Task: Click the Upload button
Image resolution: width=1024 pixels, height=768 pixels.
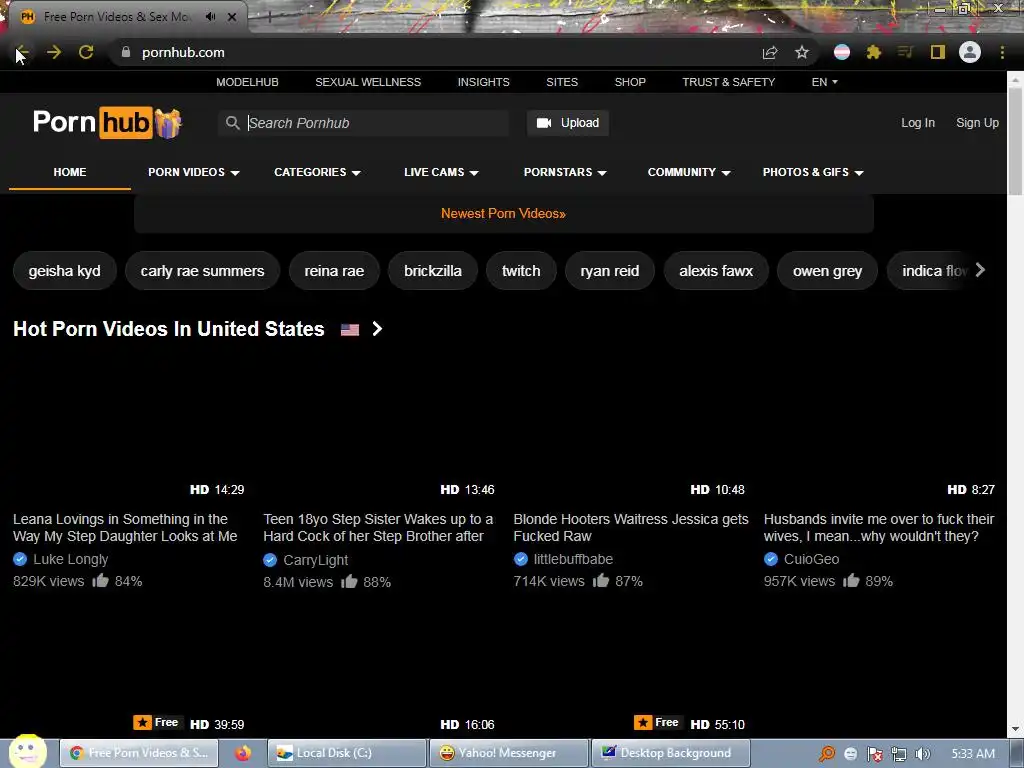Action: 568,123
